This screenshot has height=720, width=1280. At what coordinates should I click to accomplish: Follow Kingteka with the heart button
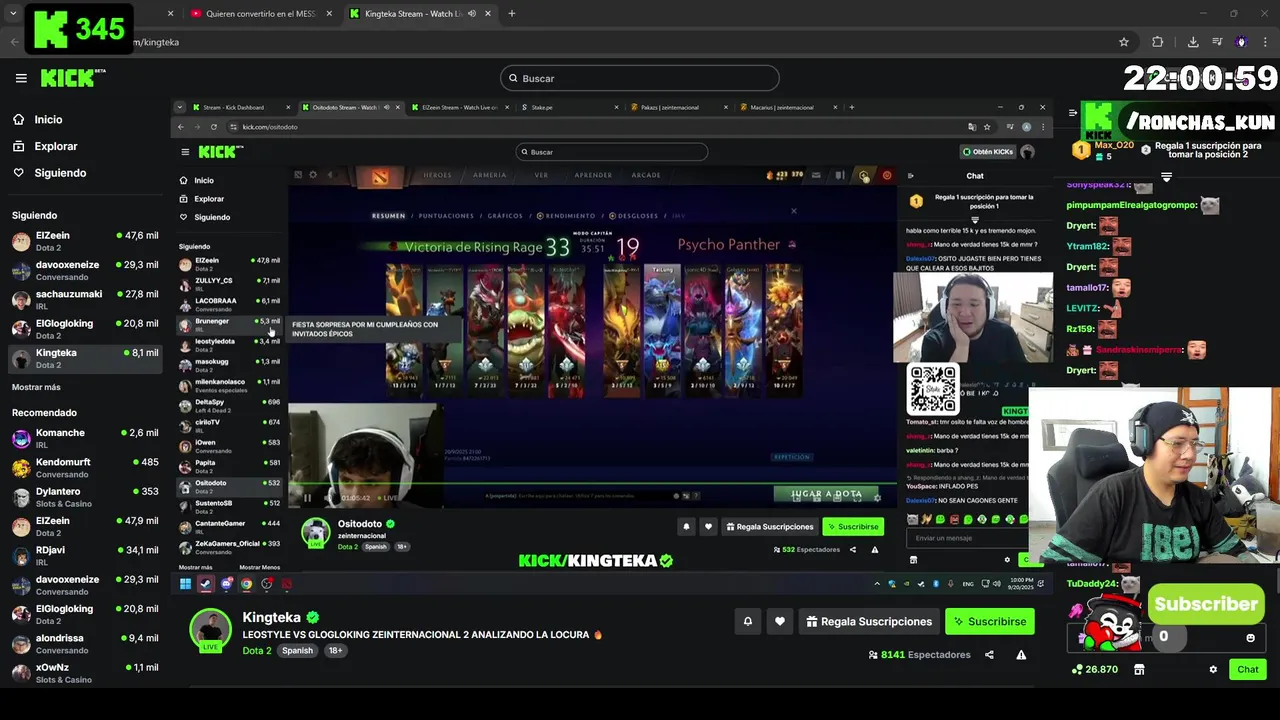[x=780, y=621]
